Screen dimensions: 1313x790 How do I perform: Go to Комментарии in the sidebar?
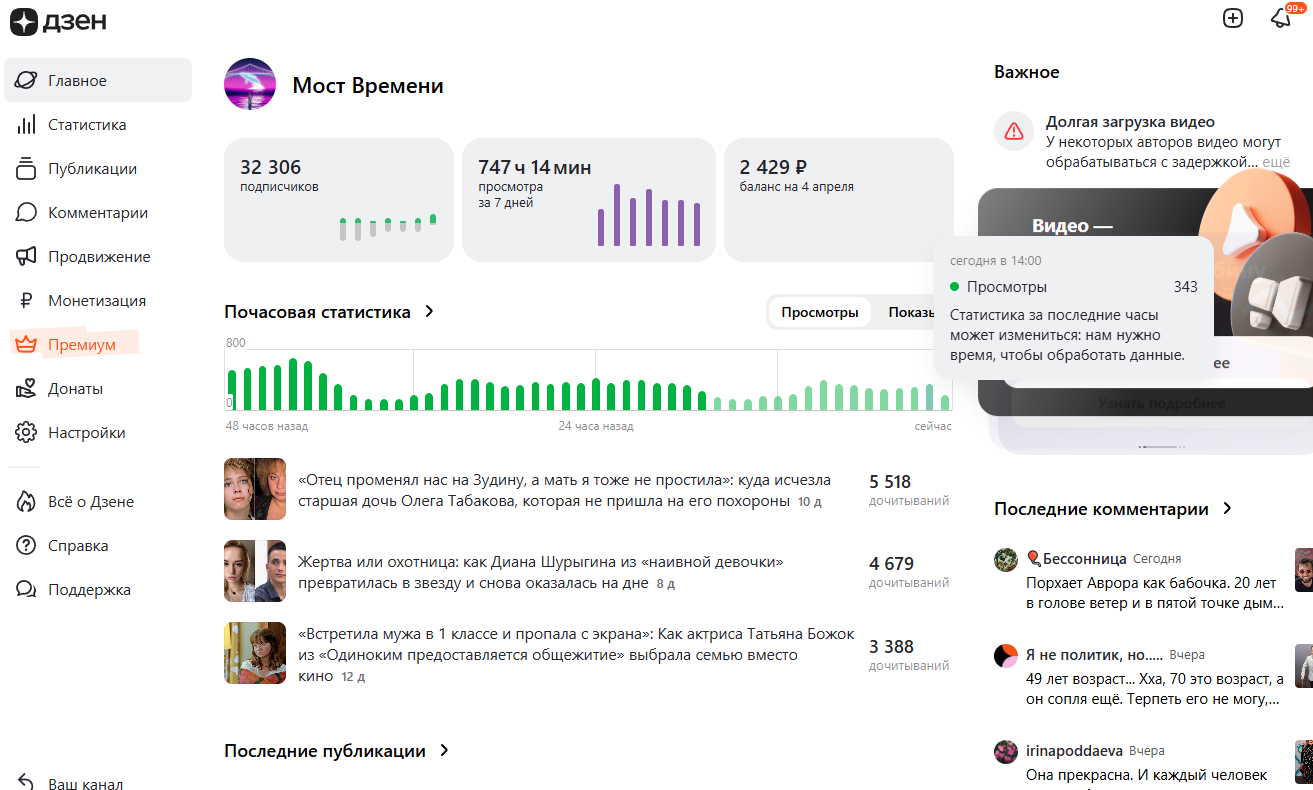click(x=98, y=213)
